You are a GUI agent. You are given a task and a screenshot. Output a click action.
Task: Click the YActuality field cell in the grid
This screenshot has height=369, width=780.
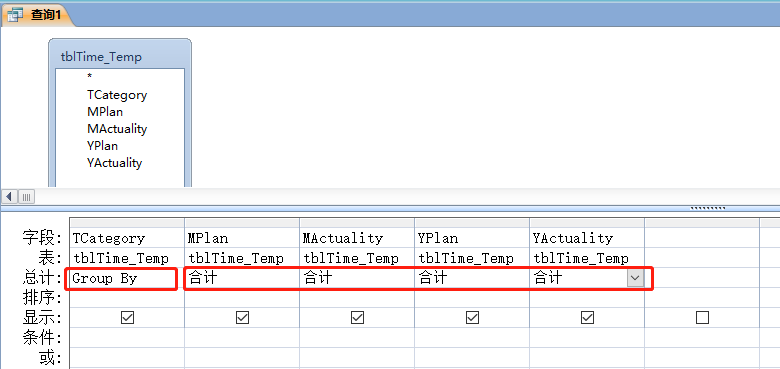point(586,238)
